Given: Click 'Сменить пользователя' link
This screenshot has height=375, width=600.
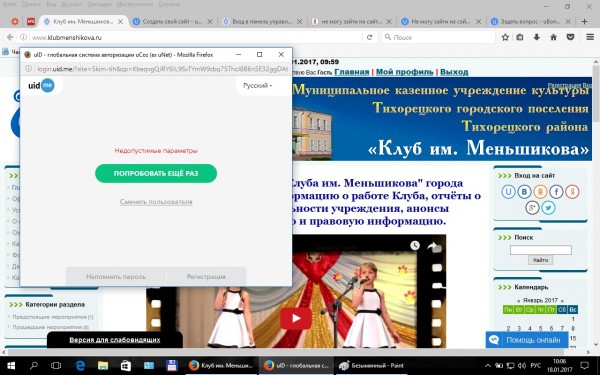Looking at the screenshot, I should (156, 202).
